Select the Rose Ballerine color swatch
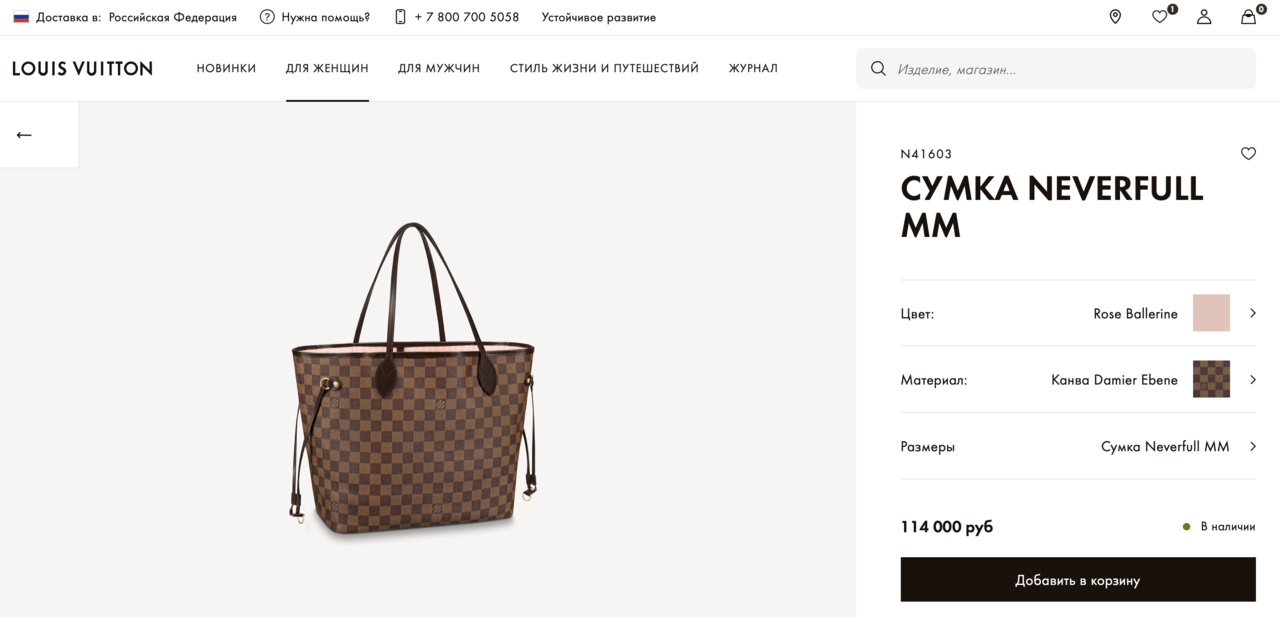 tap(1211, 313)
